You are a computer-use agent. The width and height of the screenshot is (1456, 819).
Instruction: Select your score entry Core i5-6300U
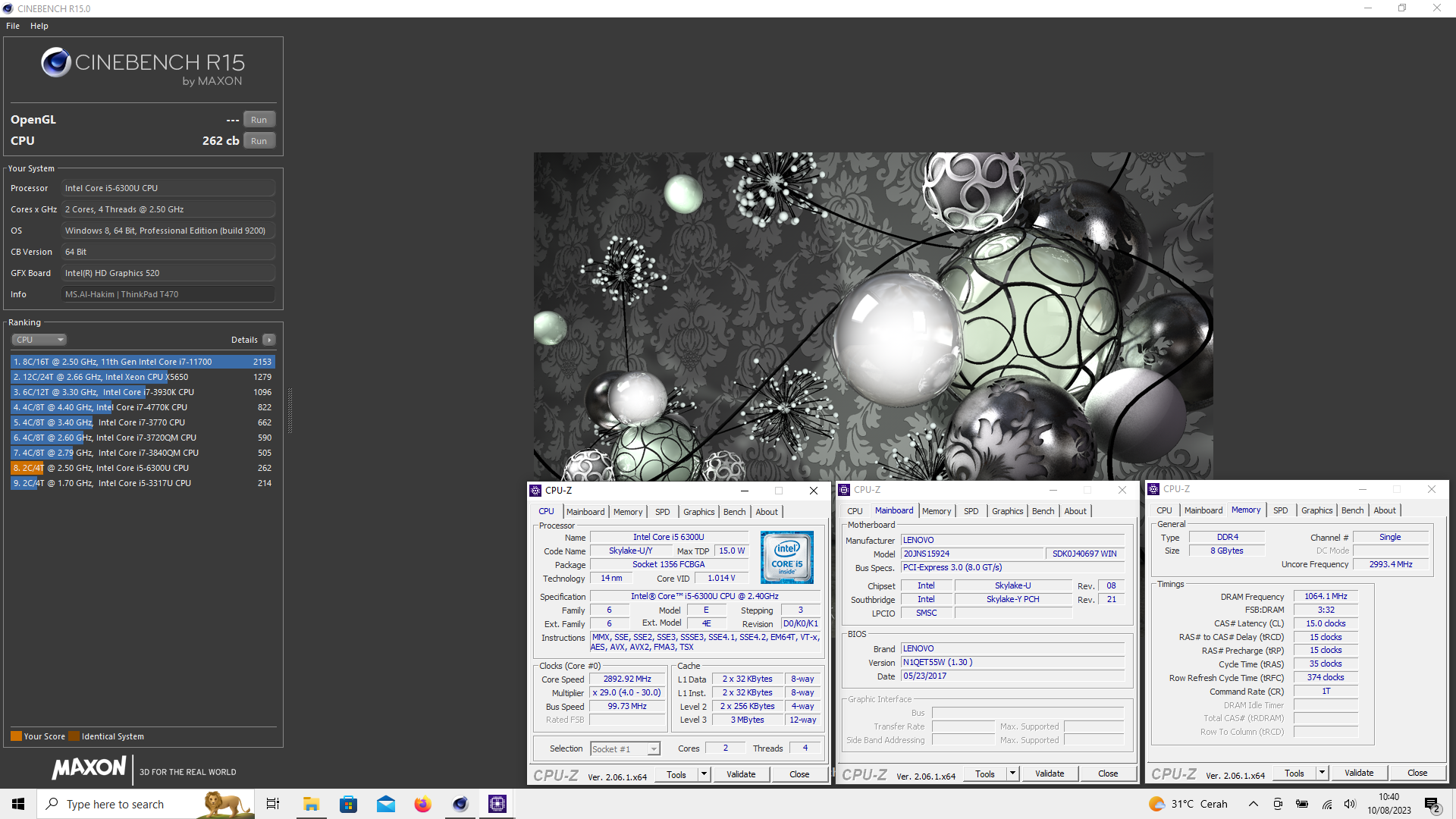pyautogui.click(x=143, y=468)
